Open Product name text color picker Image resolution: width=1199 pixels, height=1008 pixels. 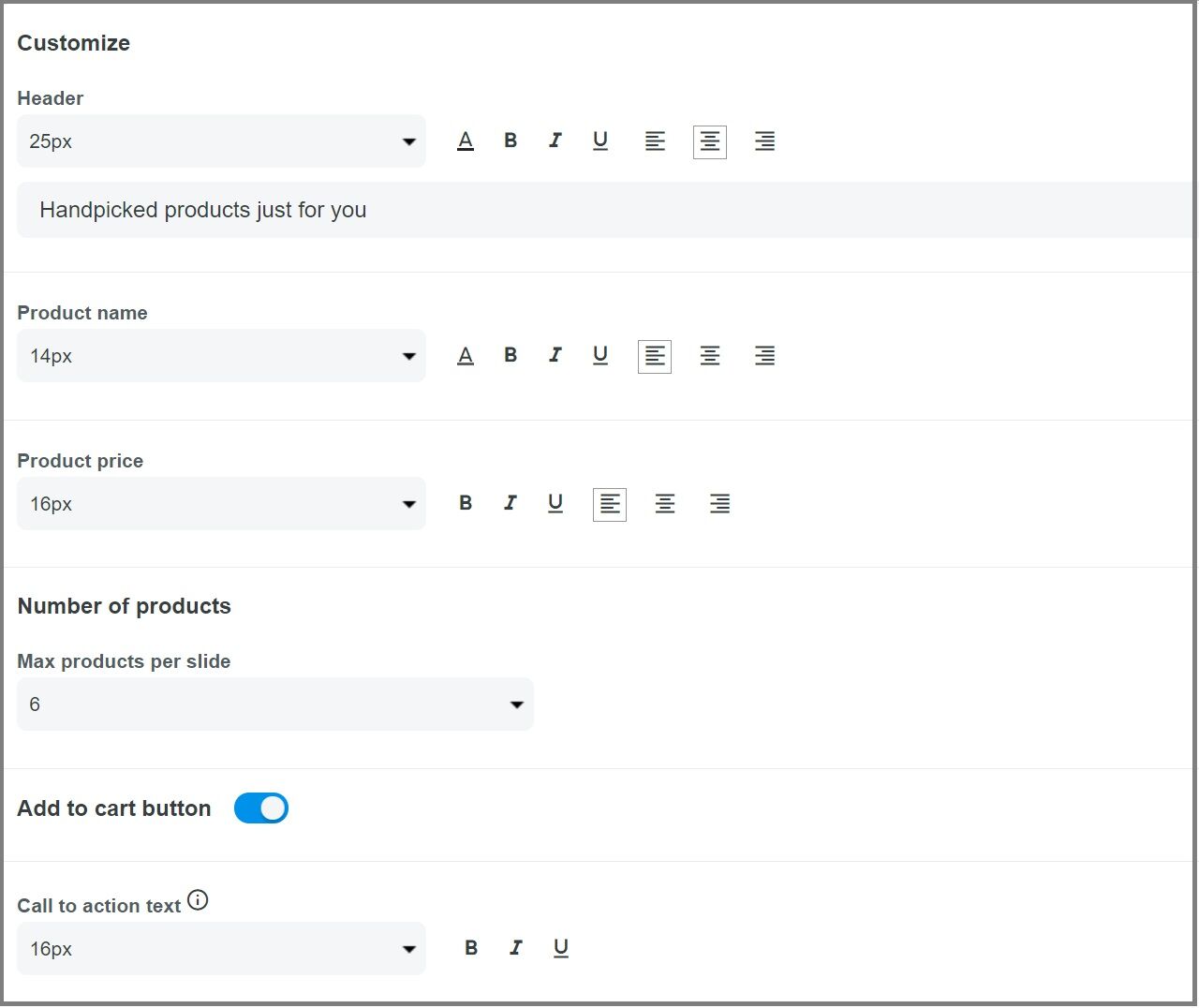tap(466, 356)
